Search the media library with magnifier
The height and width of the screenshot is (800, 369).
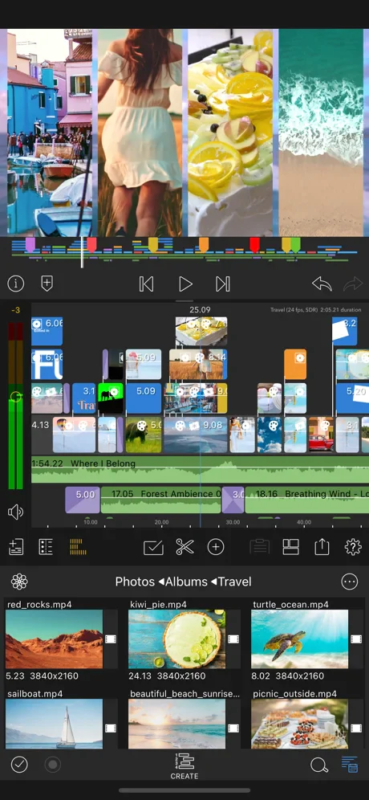coord(319,764)
